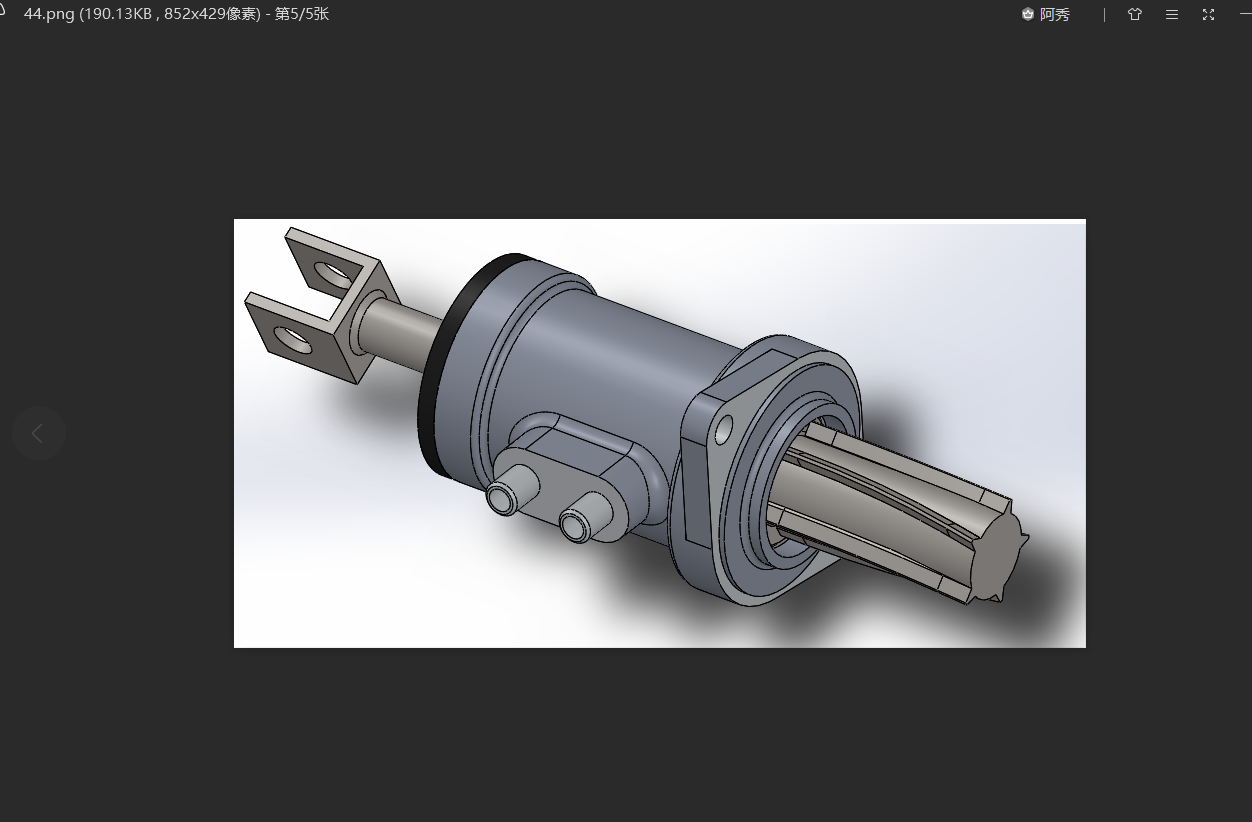The height and width of the screenshot is (822, 1252).
Task: Open skins via the T-shirt icon
Action: pyautogui.click(x=1135, y=14)
